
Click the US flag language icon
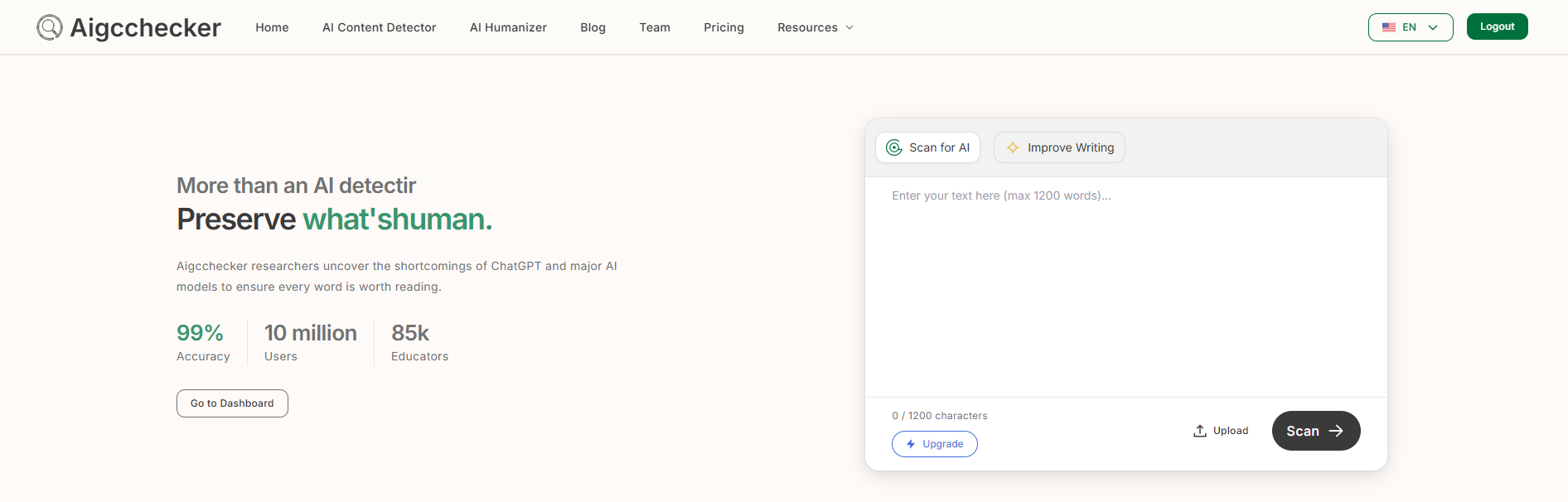tap(1389, 27)
